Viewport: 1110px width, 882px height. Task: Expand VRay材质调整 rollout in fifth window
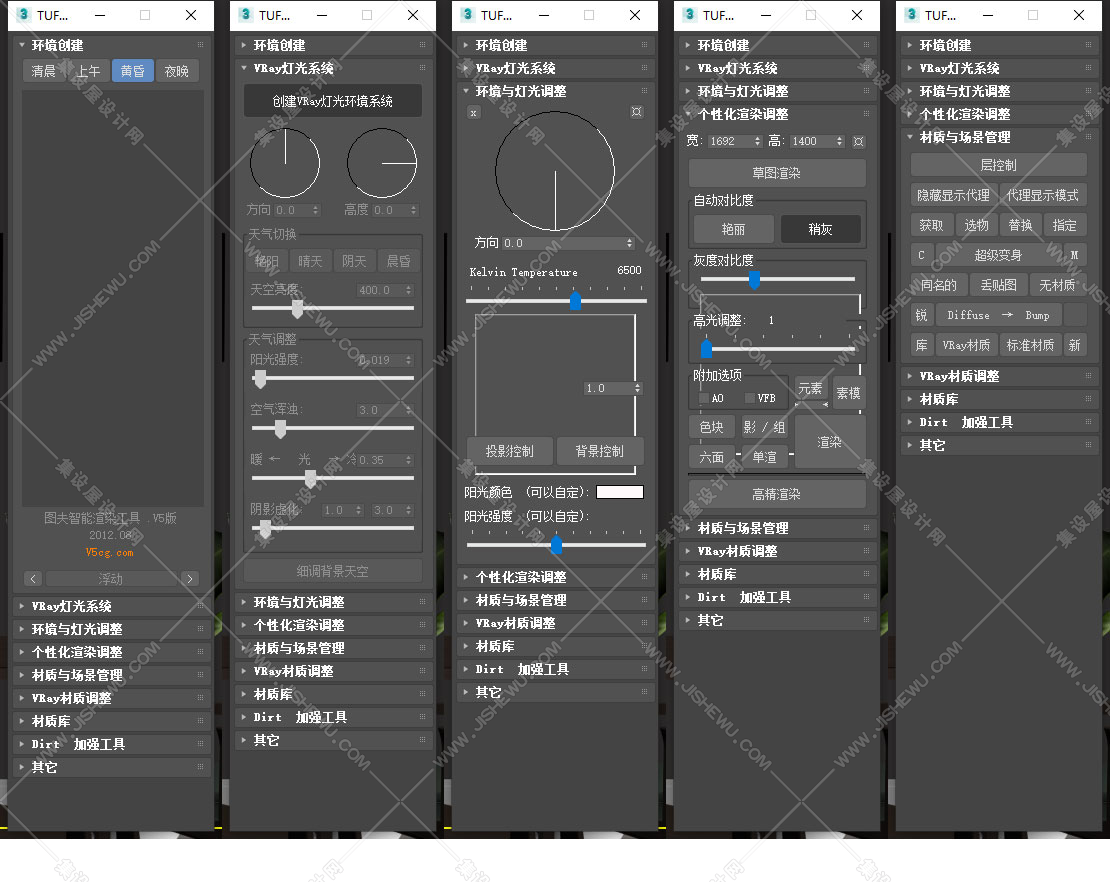pyautogui.click(x=998, y=377)
